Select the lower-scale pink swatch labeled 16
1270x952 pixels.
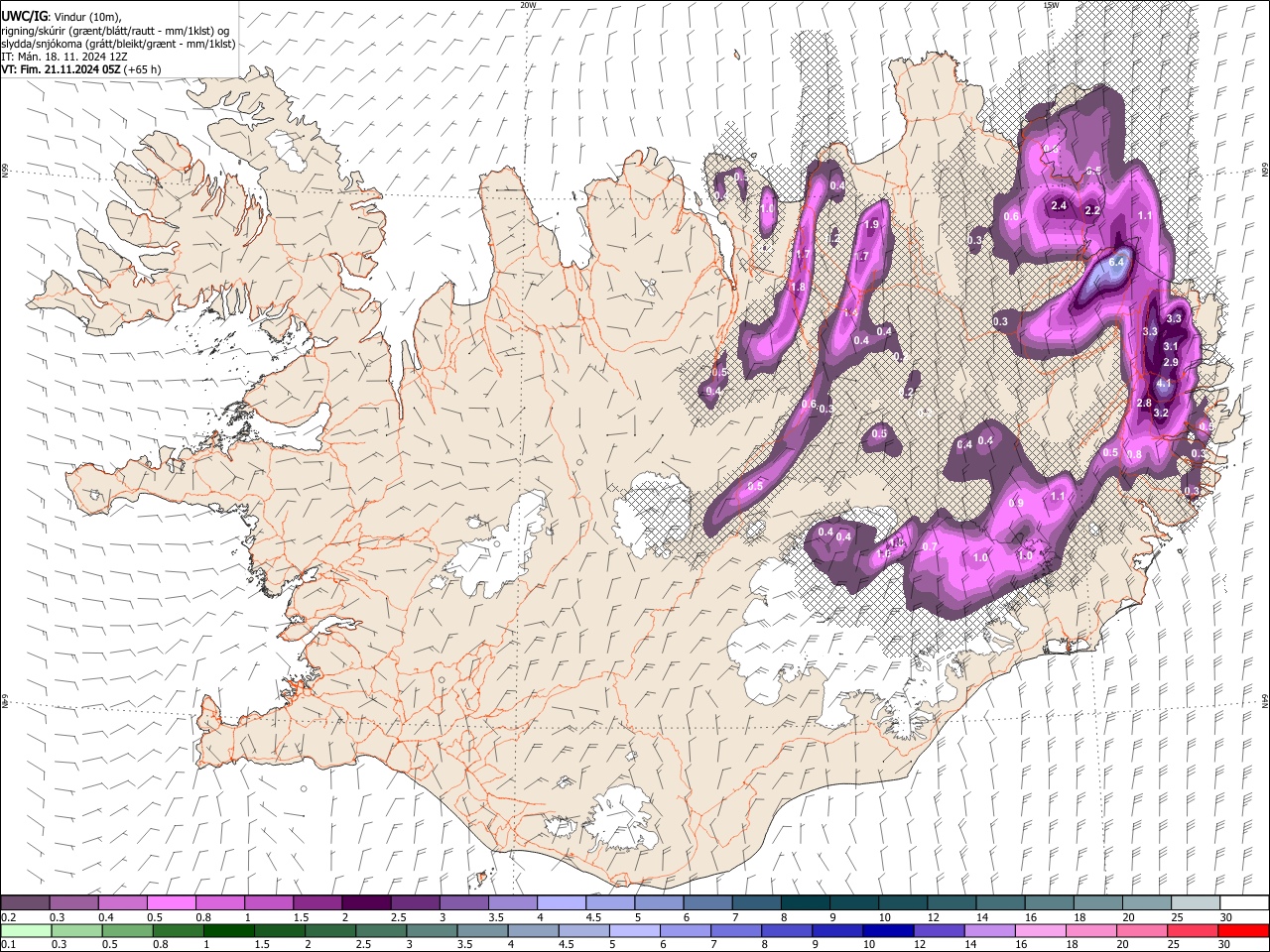point(1039,930)
